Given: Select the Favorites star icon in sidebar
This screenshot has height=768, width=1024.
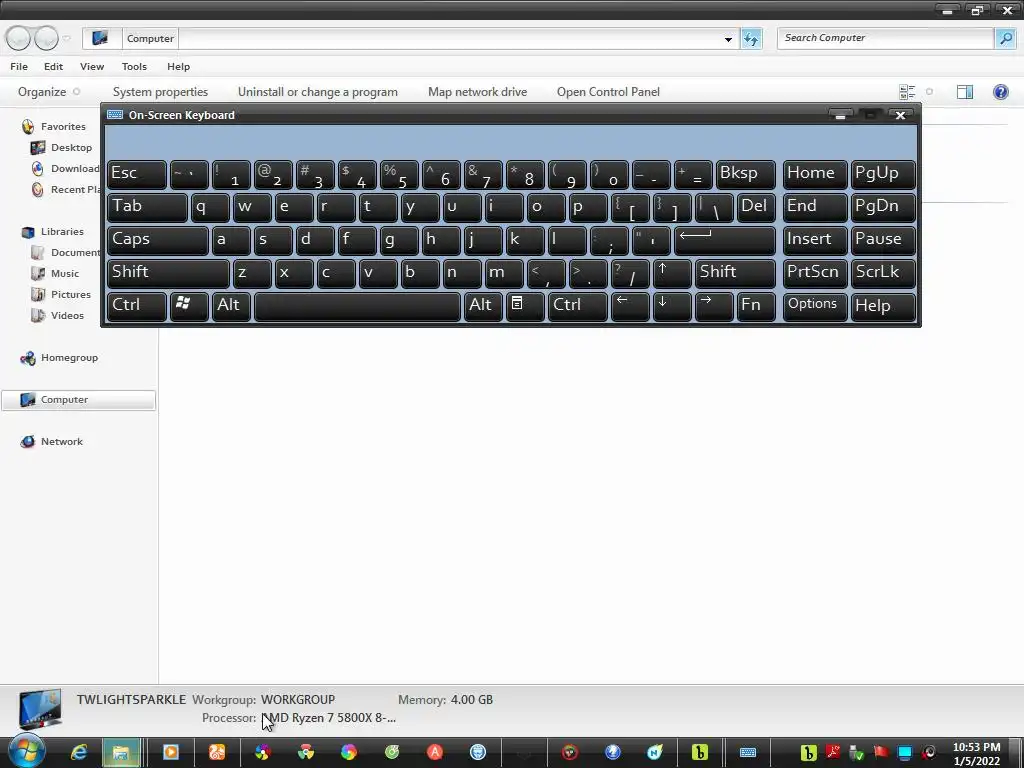Looking at the screenshot, I should point(27,127).
